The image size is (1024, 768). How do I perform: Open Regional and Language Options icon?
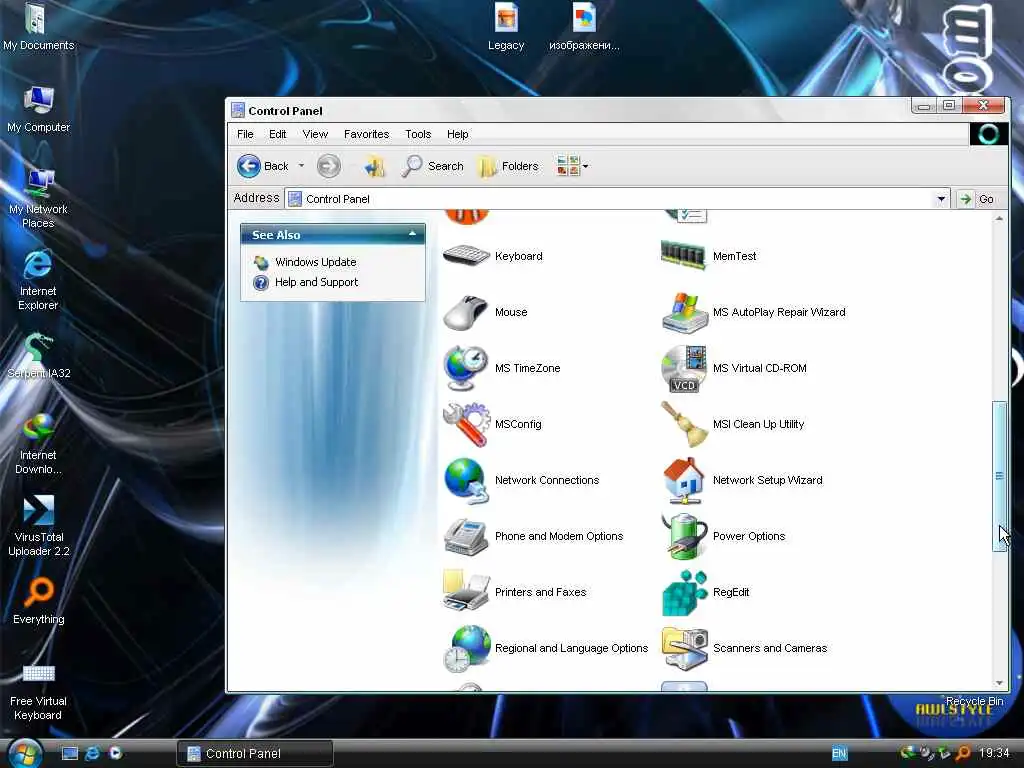coord(466,648)
